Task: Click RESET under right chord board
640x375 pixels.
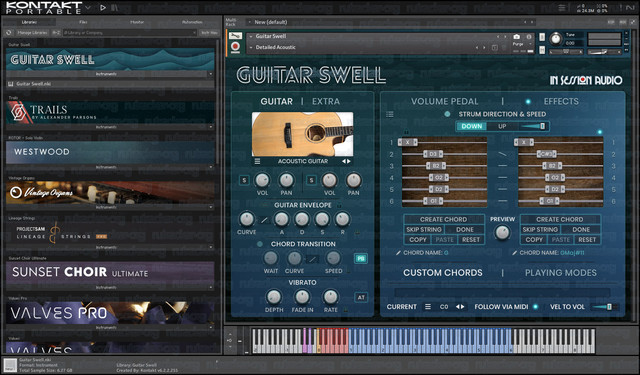Action: [x=587, y=240]
